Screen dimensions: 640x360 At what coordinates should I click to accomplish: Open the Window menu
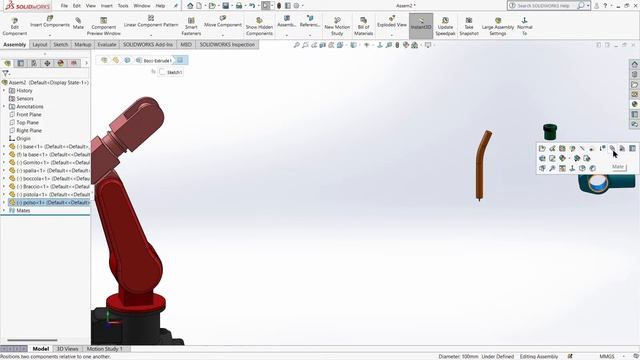(x=142, y=6)
